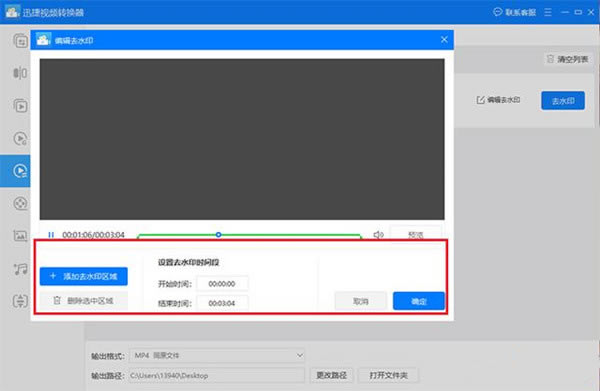Click 添加去水印区域 button
Image resolution: width=600 pixels, height=391 pixels.
point(83,276)
